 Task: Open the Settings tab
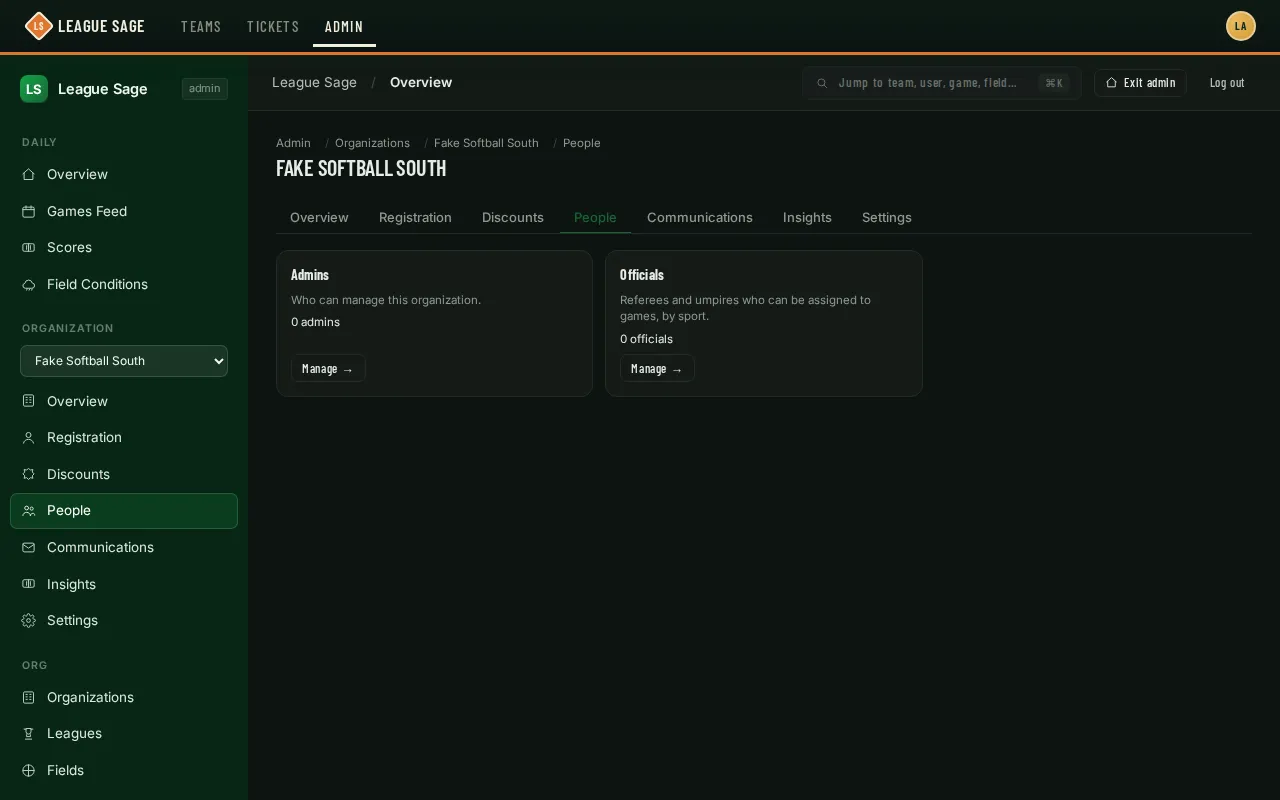tap(887, 218)
